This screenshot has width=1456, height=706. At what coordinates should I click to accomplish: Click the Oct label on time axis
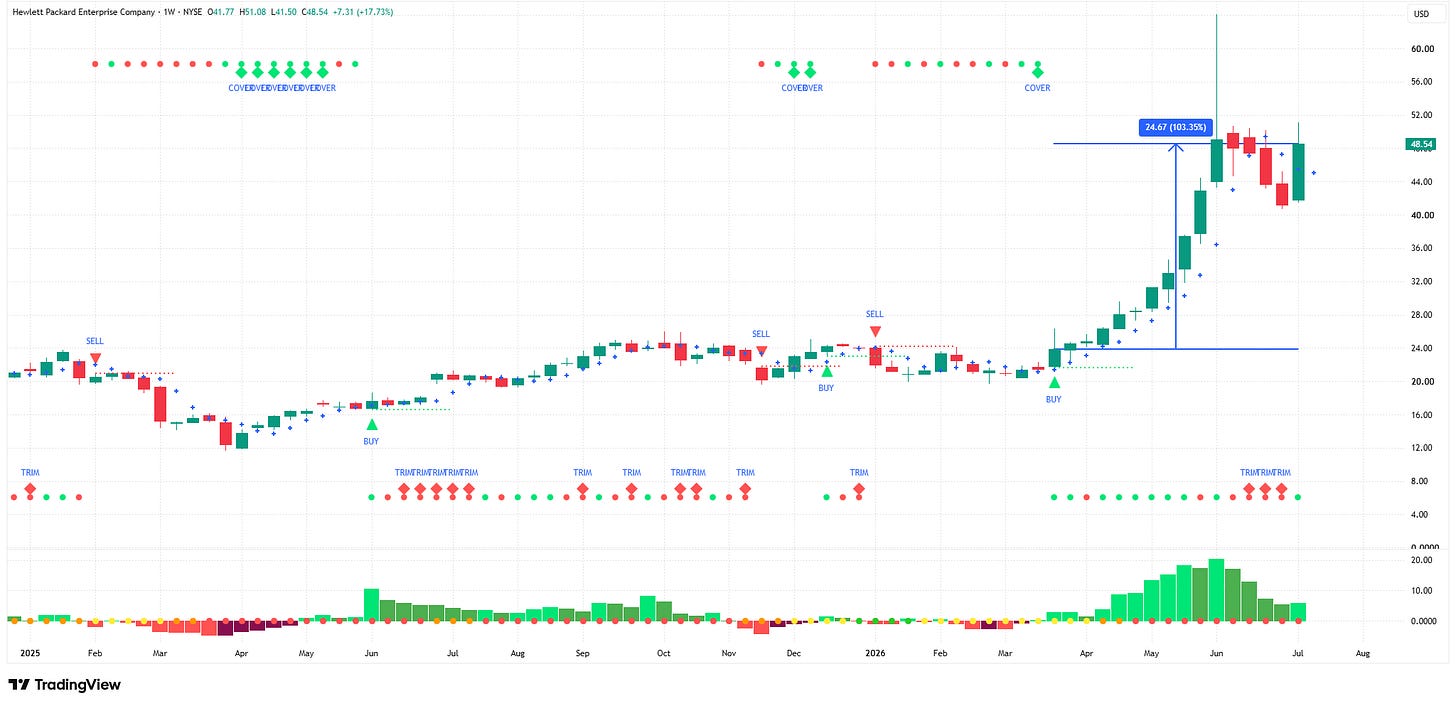[664, 651]
